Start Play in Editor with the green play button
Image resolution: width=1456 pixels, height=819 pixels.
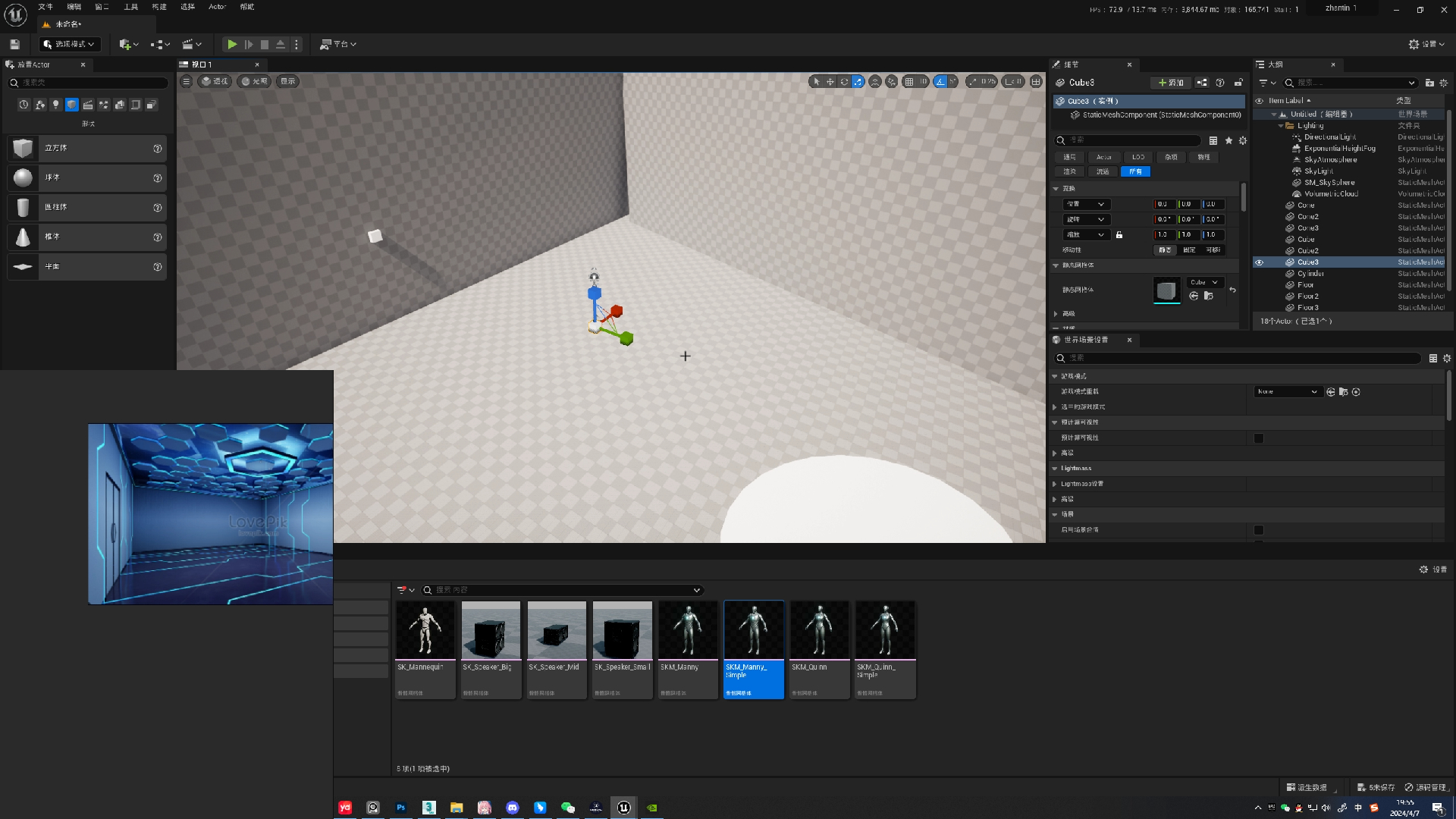[232, 44]
